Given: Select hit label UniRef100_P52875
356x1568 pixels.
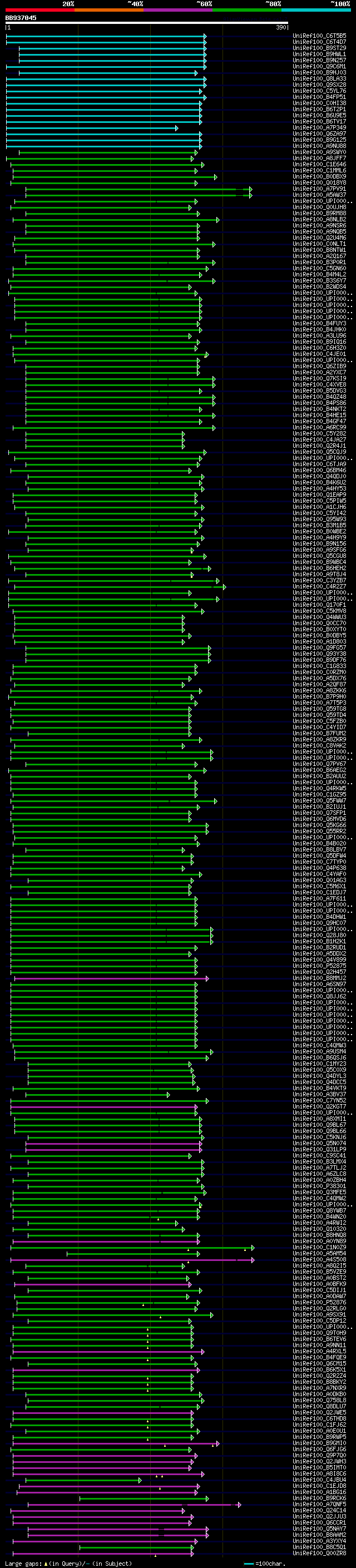Looking at the screenshot, I should pos(319,966).
